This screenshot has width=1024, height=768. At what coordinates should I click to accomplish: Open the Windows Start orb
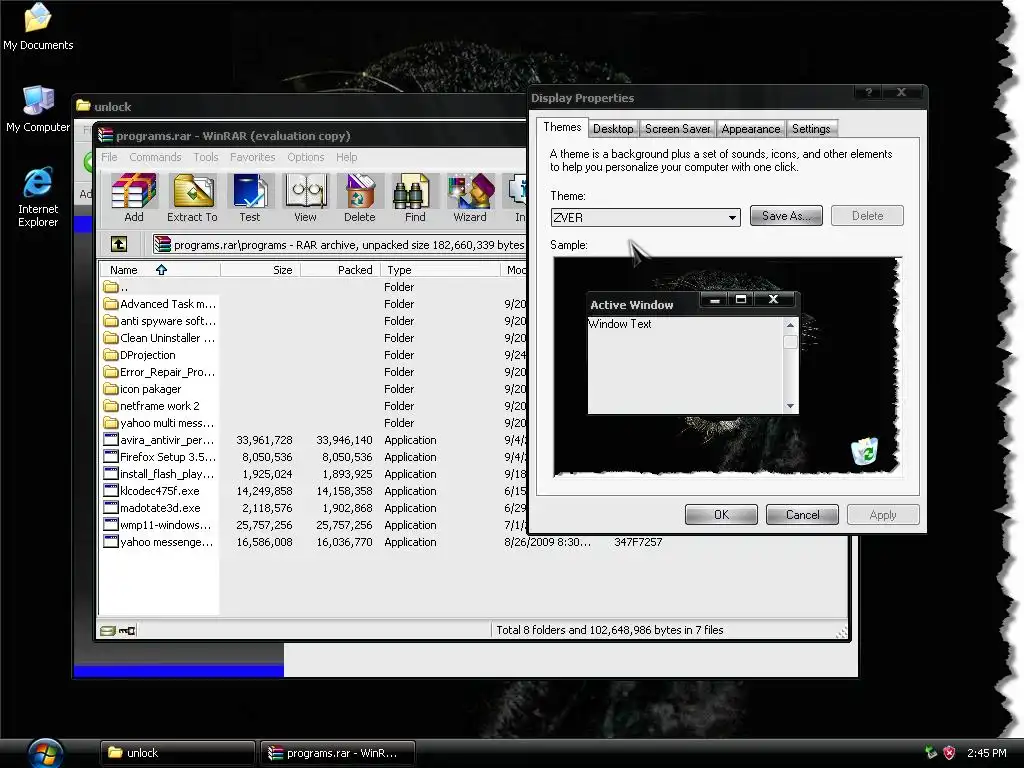pyautogui.click(x=45, y=753)
